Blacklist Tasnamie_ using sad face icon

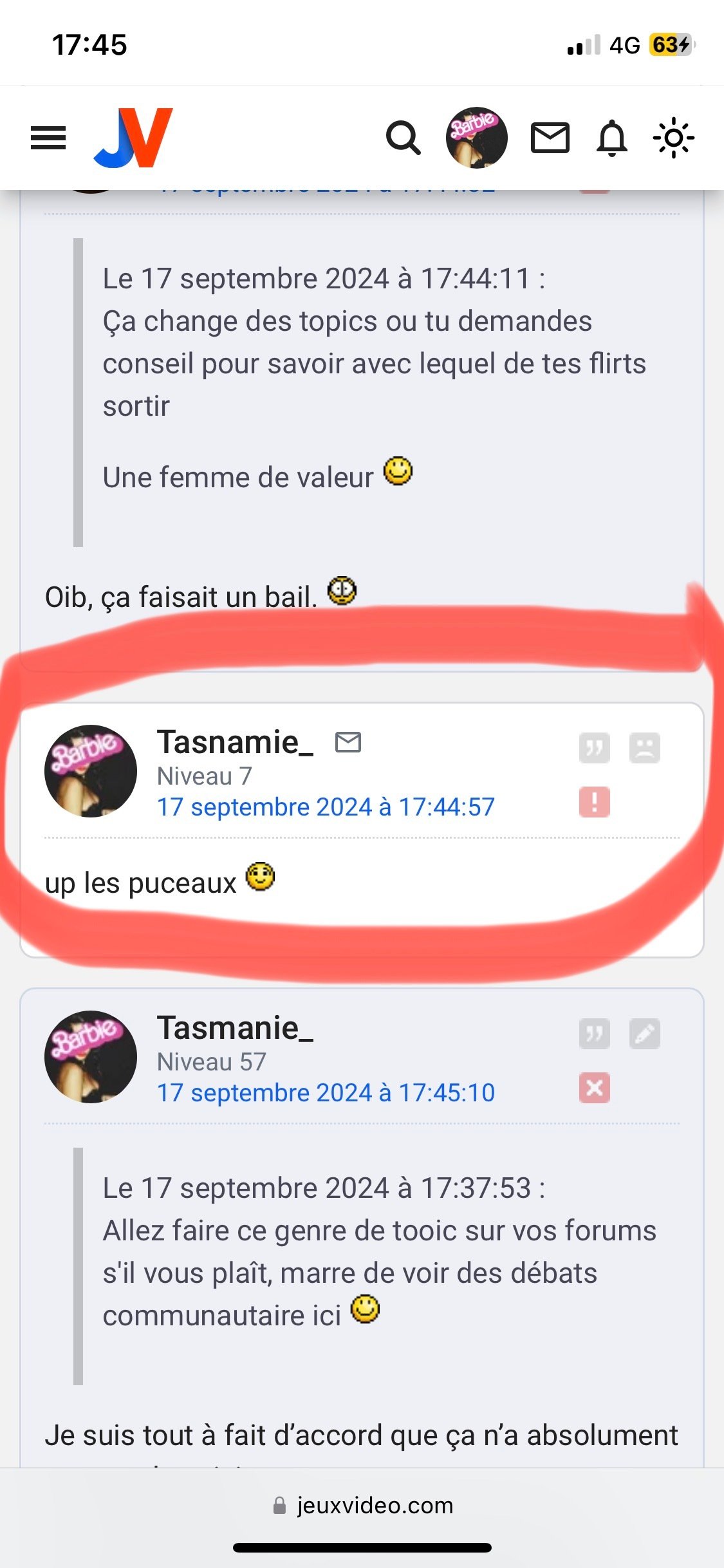tap(645, 748)
